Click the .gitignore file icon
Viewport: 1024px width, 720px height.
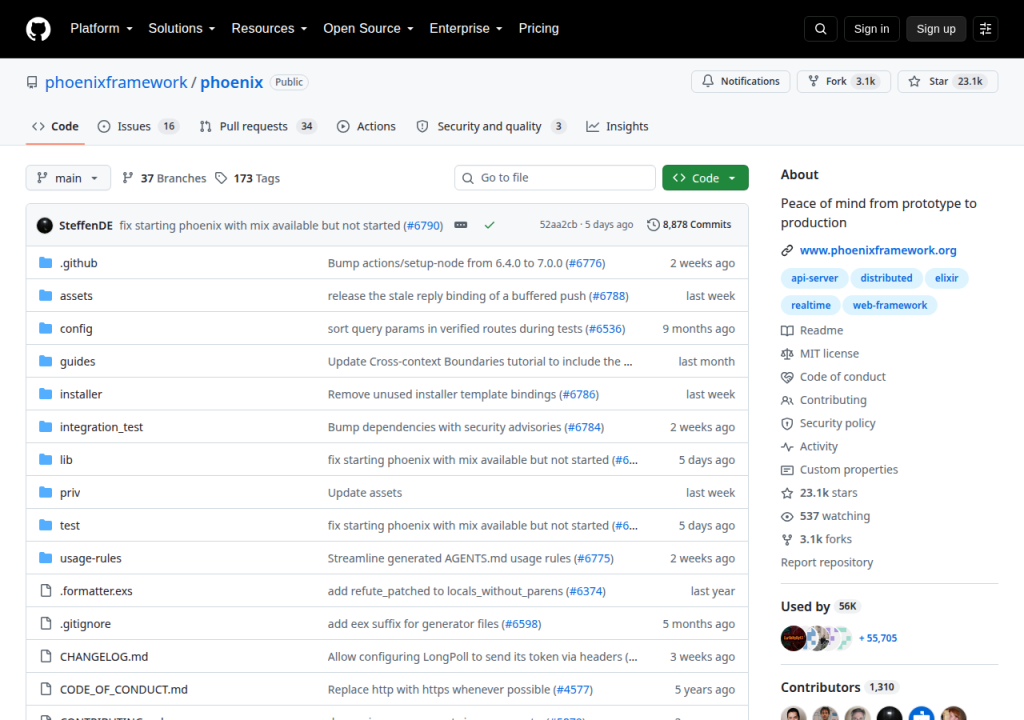coord(45,623)
